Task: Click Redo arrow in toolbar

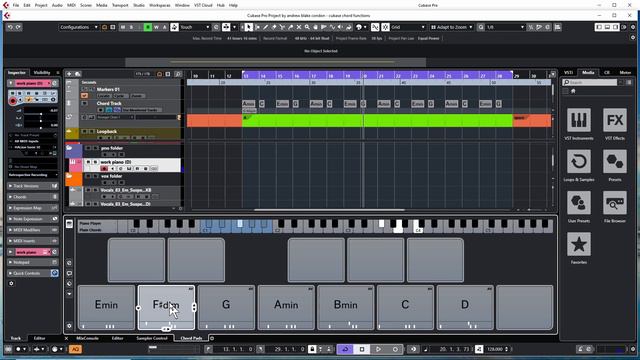Action: pyautogui.click(x=18, y=27)
